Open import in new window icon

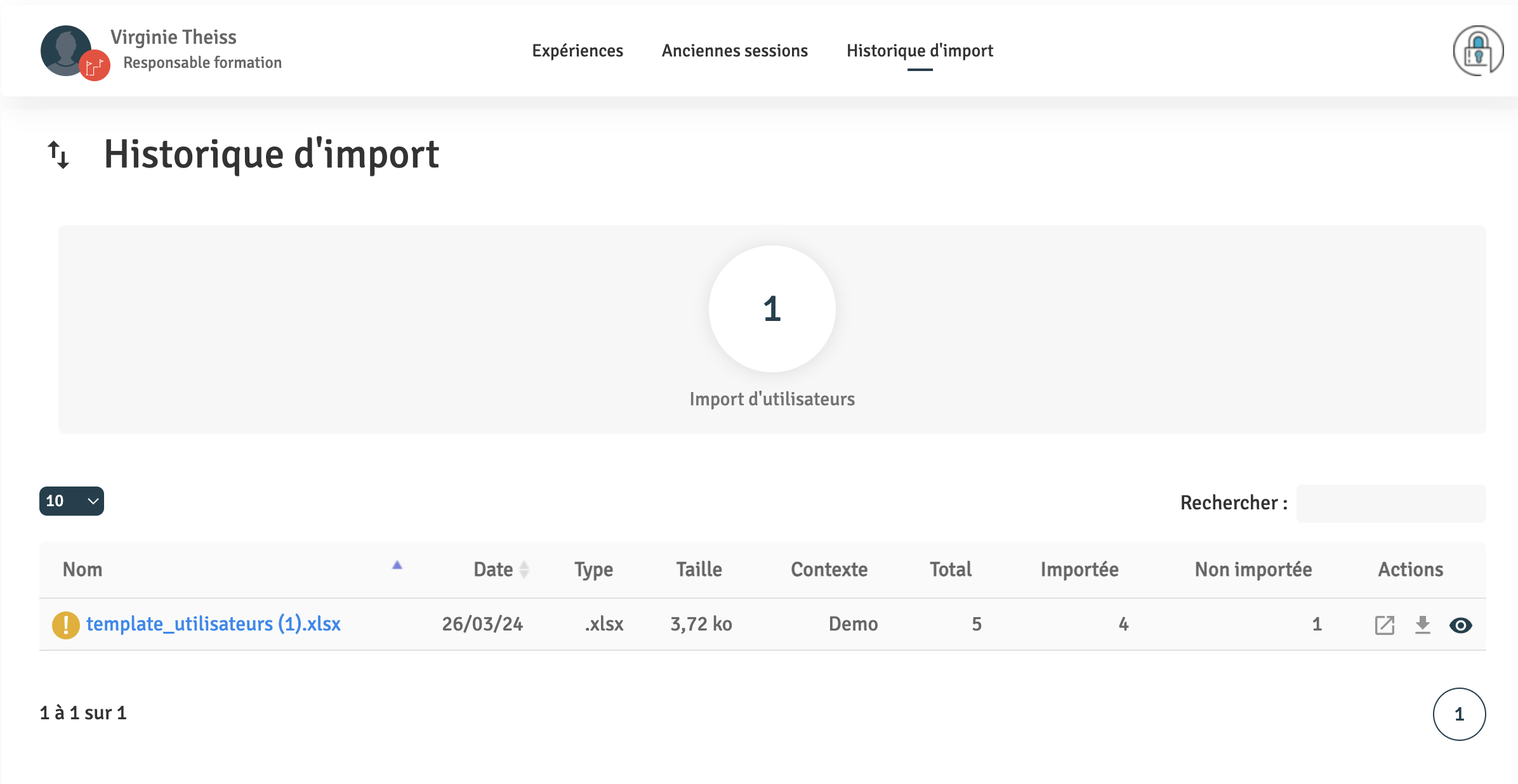tap(1384, 625)
